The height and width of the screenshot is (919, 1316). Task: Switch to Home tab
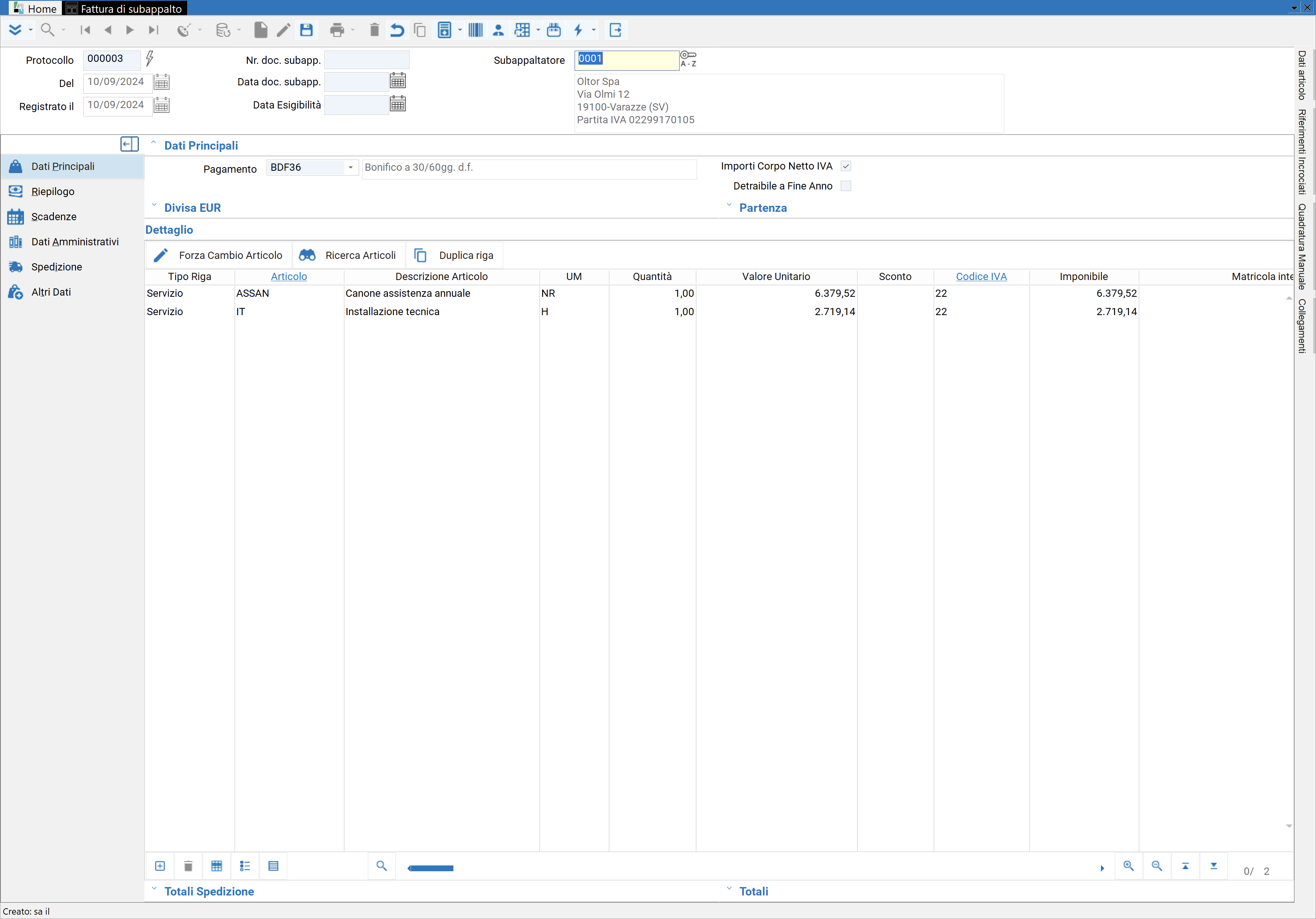pos(35,8)
